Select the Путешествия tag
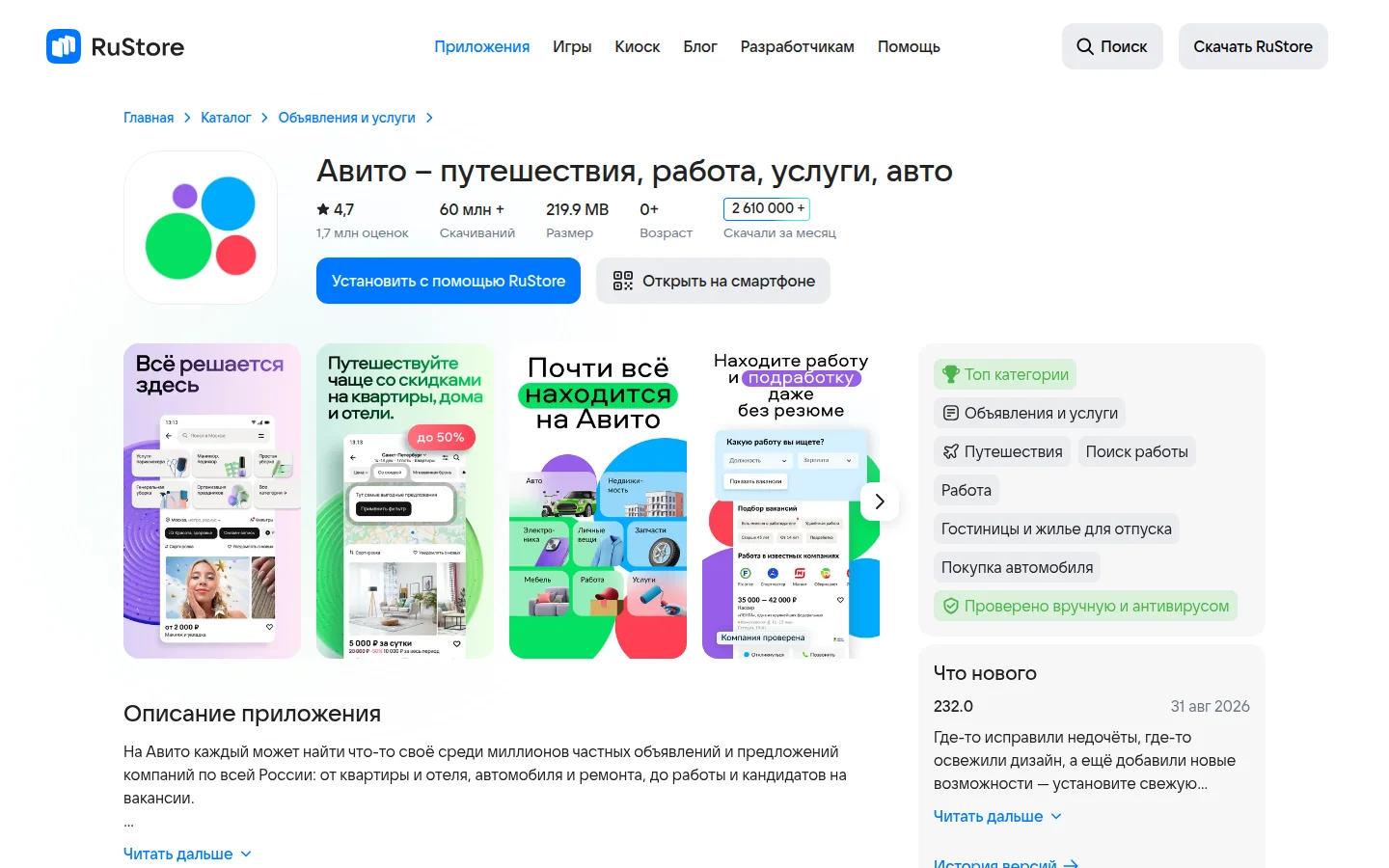 click(x=1001, y=451)
